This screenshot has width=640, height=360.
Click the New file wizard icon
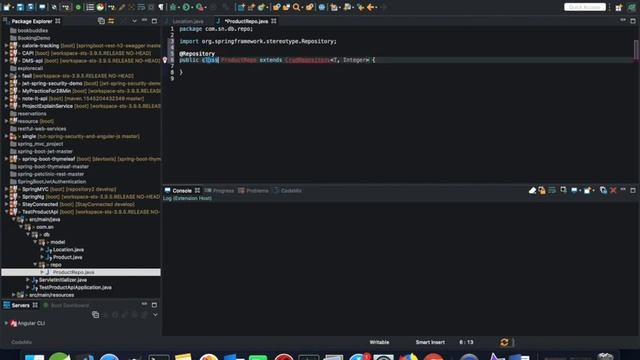pyautogui.click(x=7, y=7)
